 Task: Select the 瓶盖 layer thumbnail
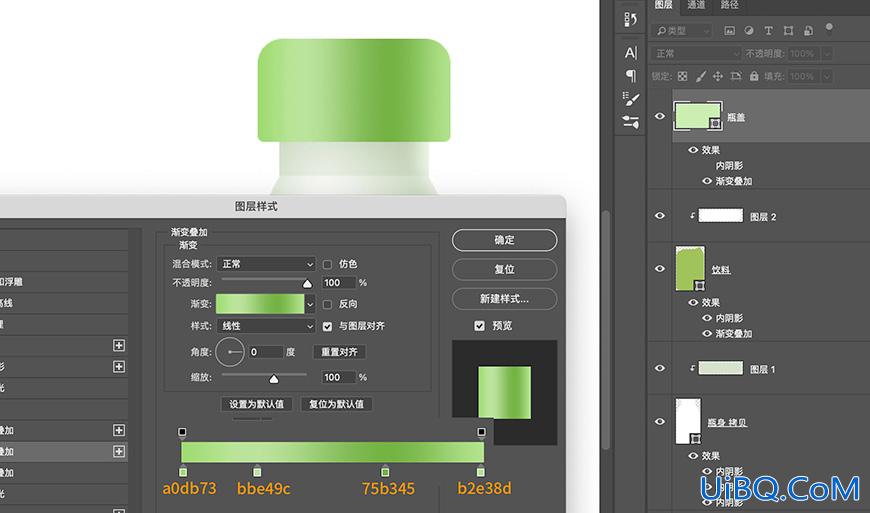point(698,115)
